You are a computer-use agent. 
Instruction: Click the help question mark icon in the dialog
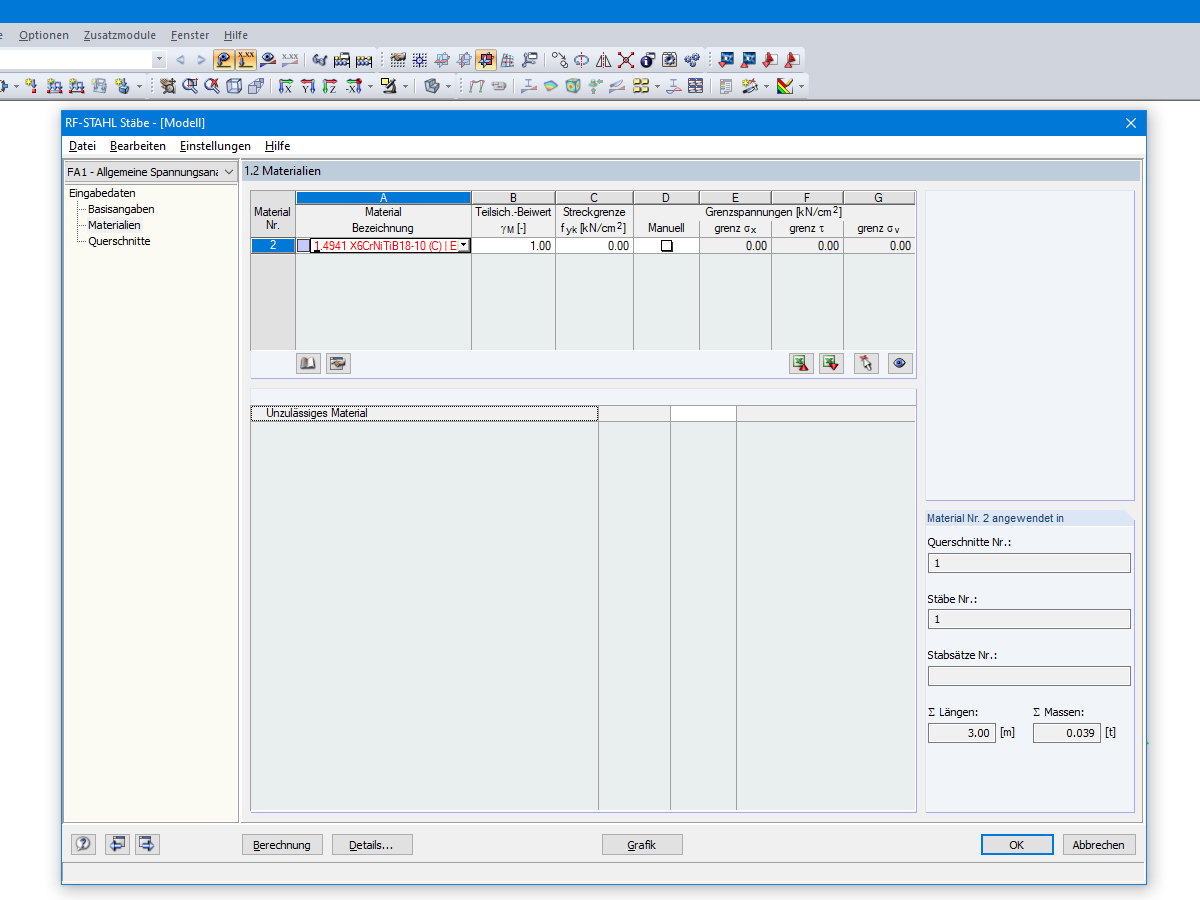pos(83,844)
